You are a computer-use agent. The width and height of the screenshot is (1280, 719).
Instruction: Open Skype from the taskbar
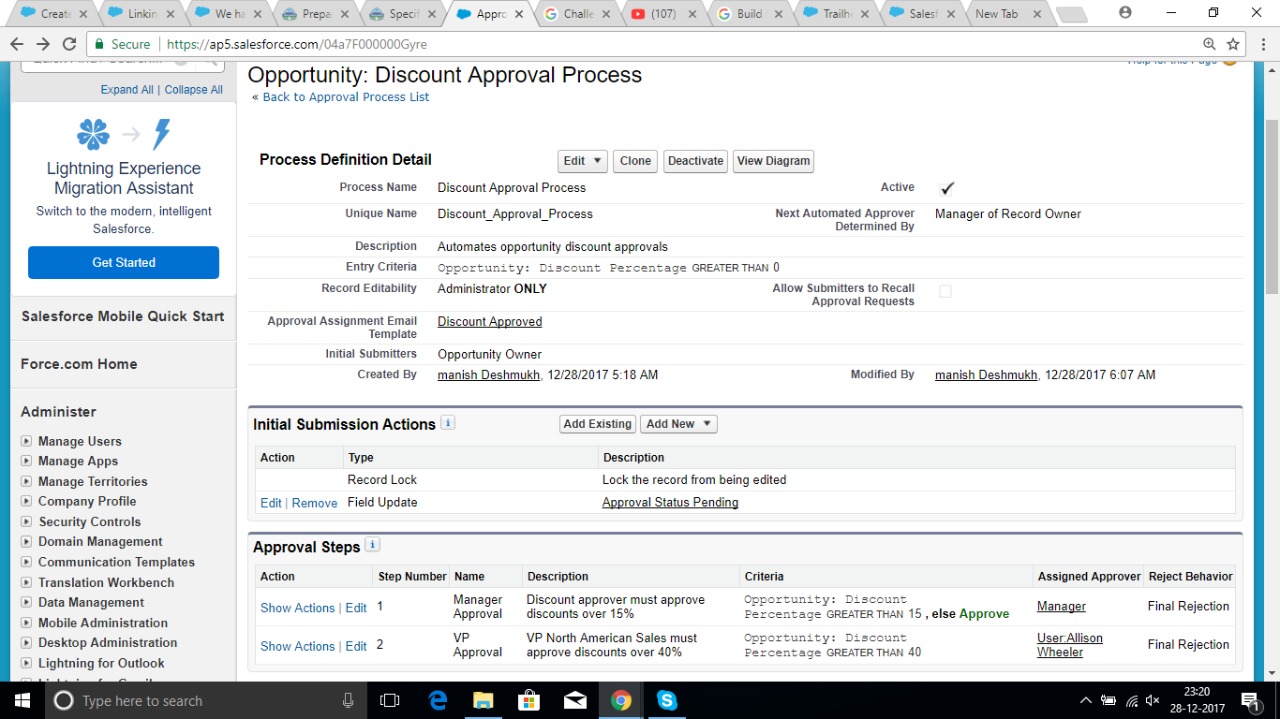(667, 700)
